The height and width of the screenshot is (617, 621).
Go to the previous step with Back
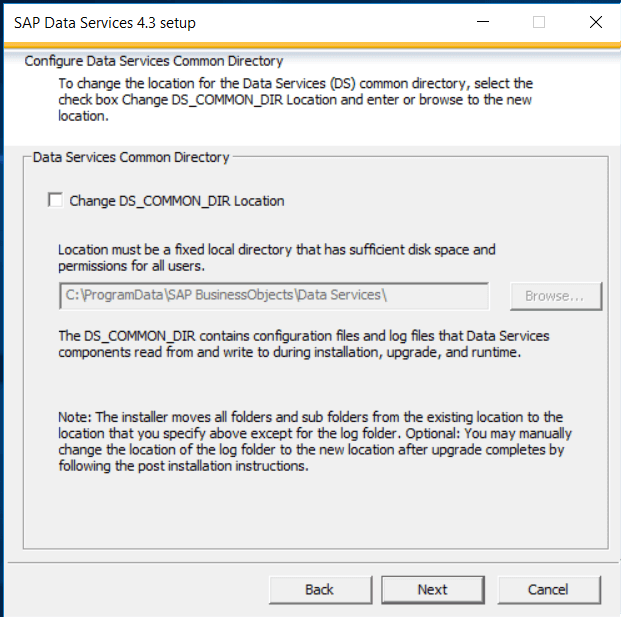tap(320, 590)
